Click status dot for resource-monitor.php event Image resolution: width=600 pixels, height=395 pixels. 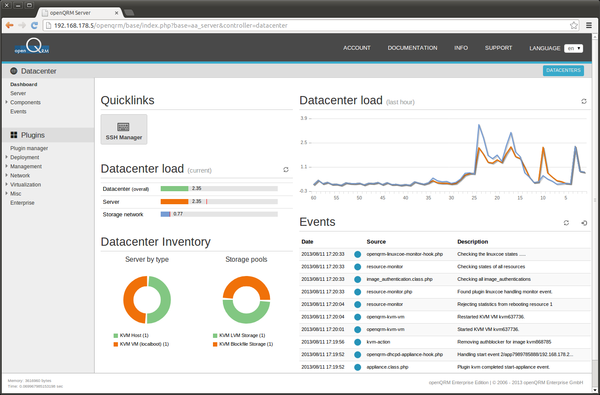coord(357,292)
